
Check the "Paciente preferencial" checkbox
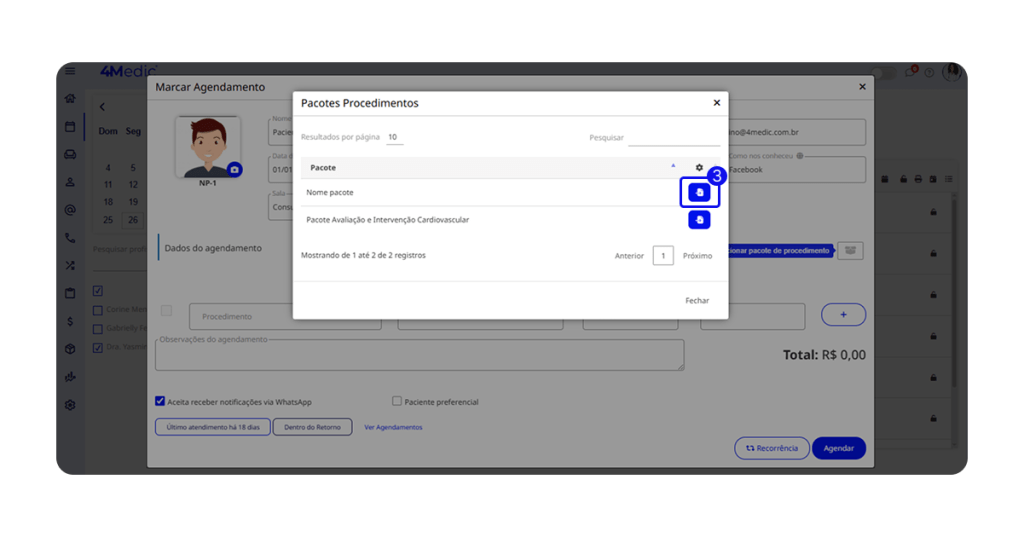point(397,402)
